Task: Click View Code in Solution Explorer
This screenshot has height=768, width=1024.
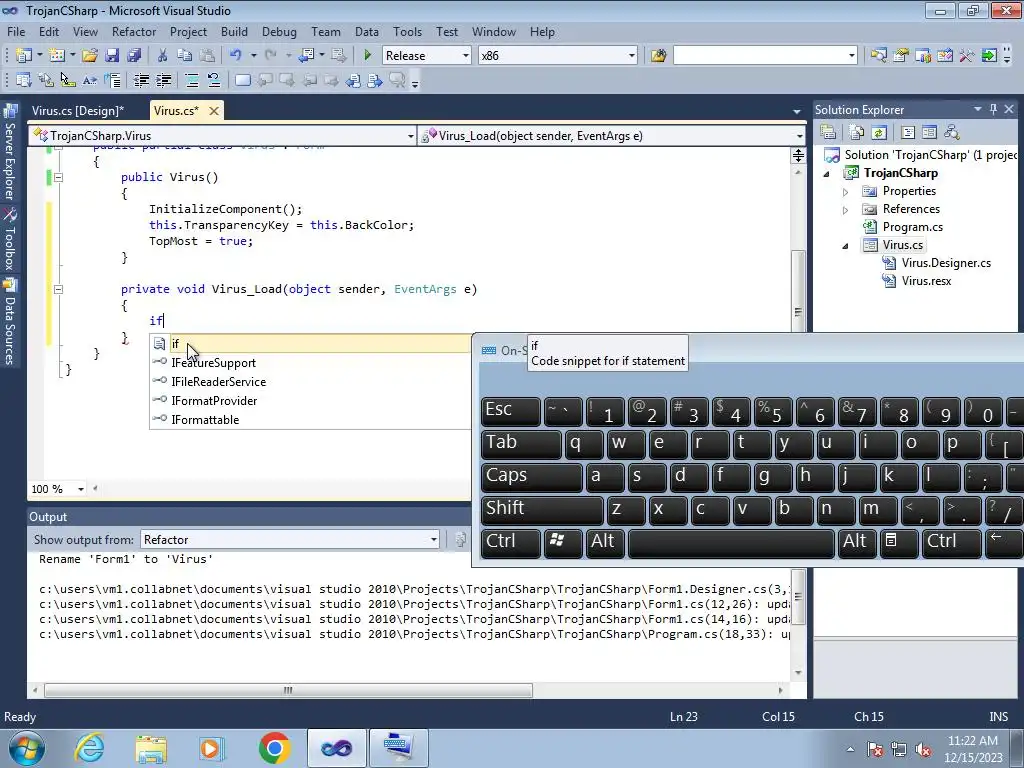Action: [908, 133]
